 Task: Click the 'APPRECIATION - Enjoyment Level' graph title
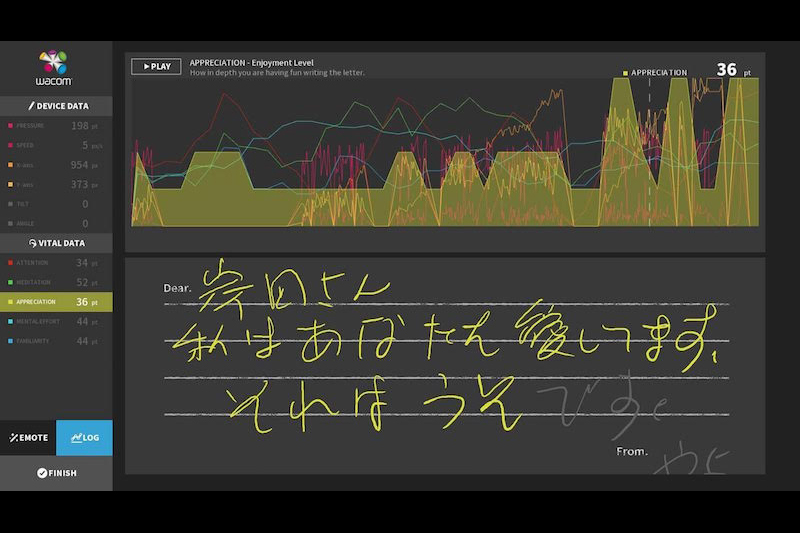[x=252, y=63]
